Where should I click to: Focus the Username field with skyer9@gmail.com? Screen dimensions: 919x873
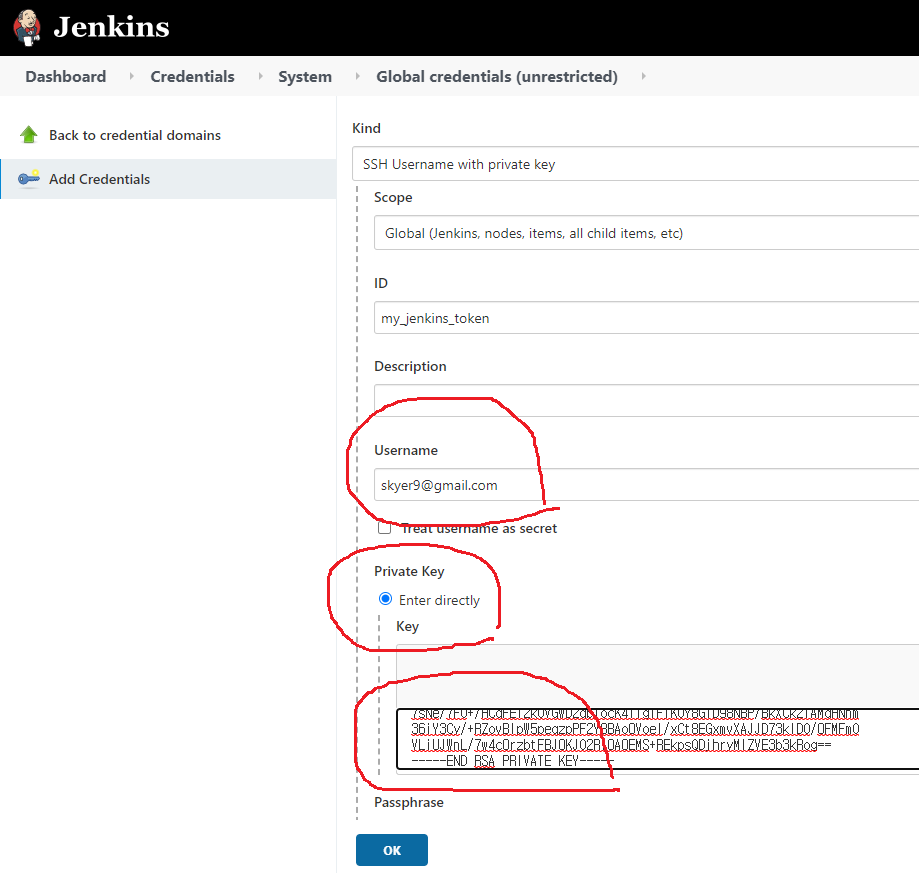pos(646,485)
